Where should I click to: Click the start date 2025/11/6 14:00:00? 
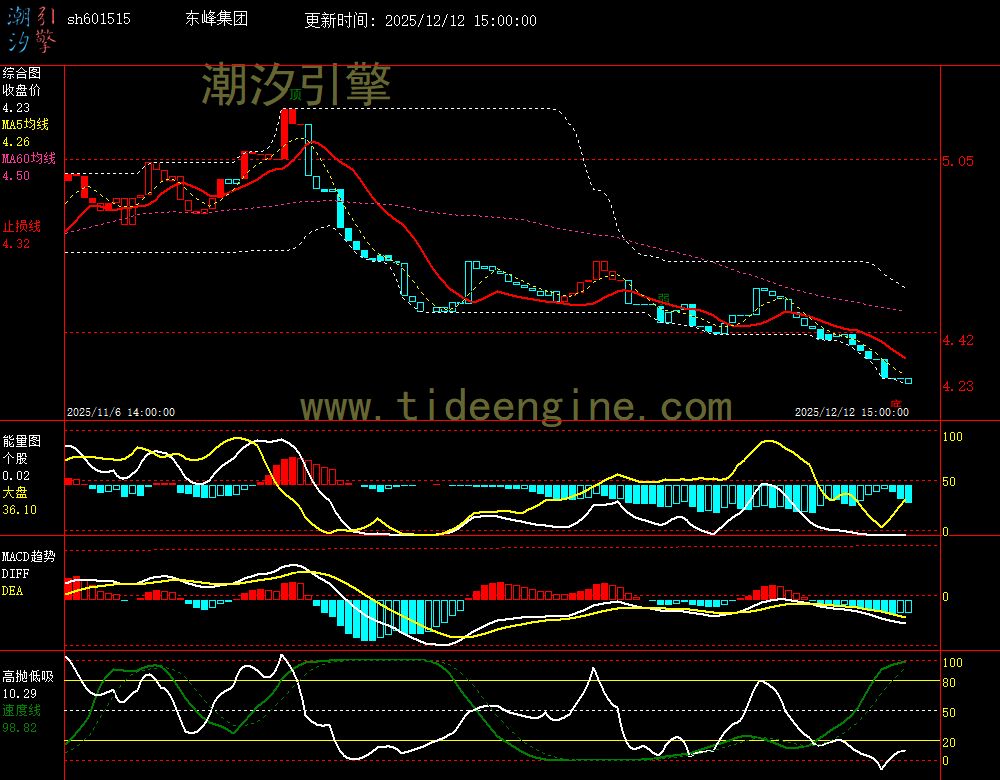(x=120, y=412)
